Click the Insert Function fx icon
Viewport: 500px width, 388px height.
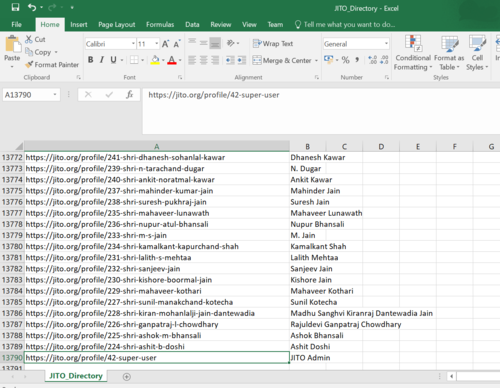point(129,95)
